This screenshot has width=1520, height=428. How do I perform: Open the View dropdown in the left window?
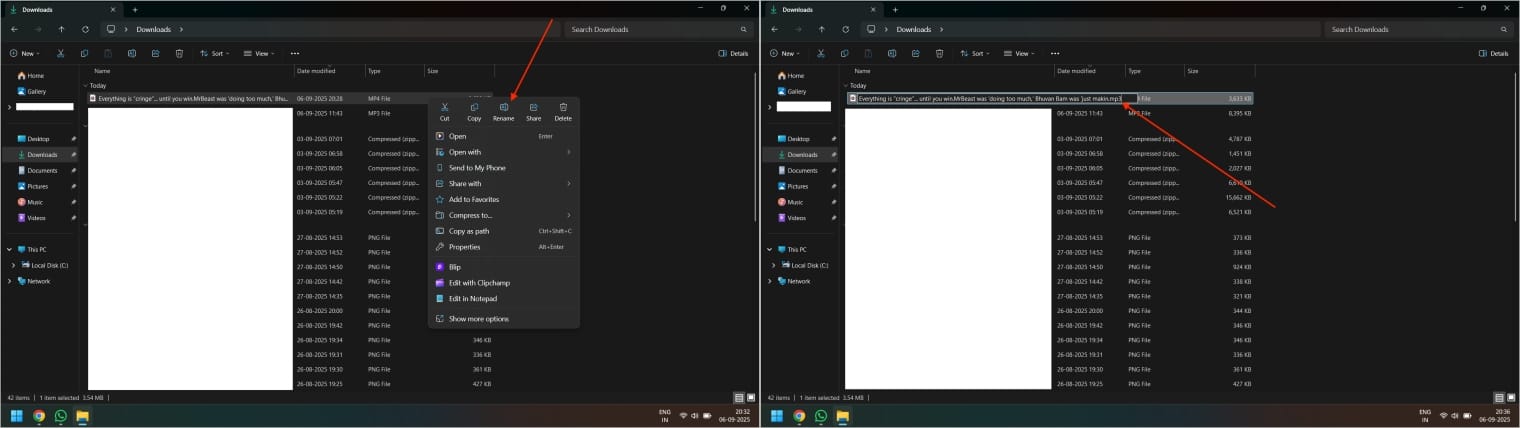coord(260,53)
